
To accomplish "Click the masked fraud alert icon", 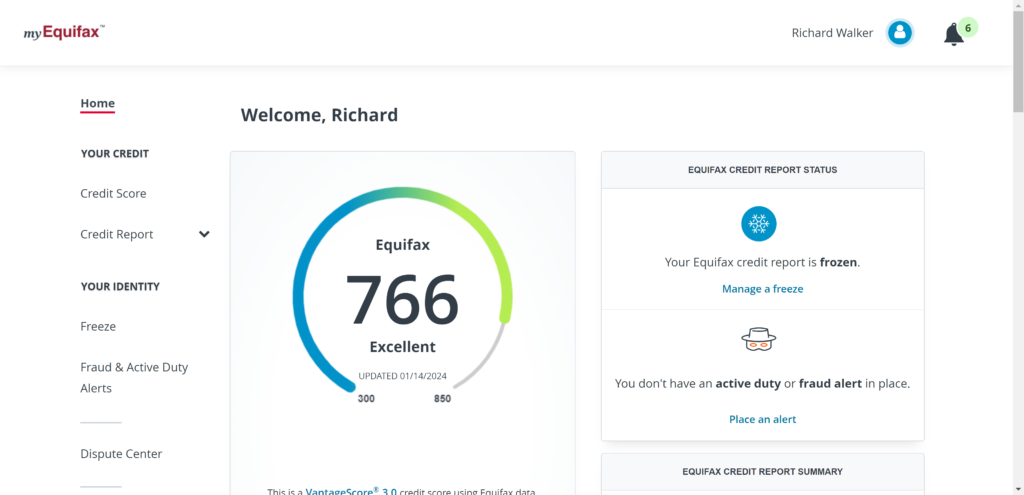I will coord(759,341).
